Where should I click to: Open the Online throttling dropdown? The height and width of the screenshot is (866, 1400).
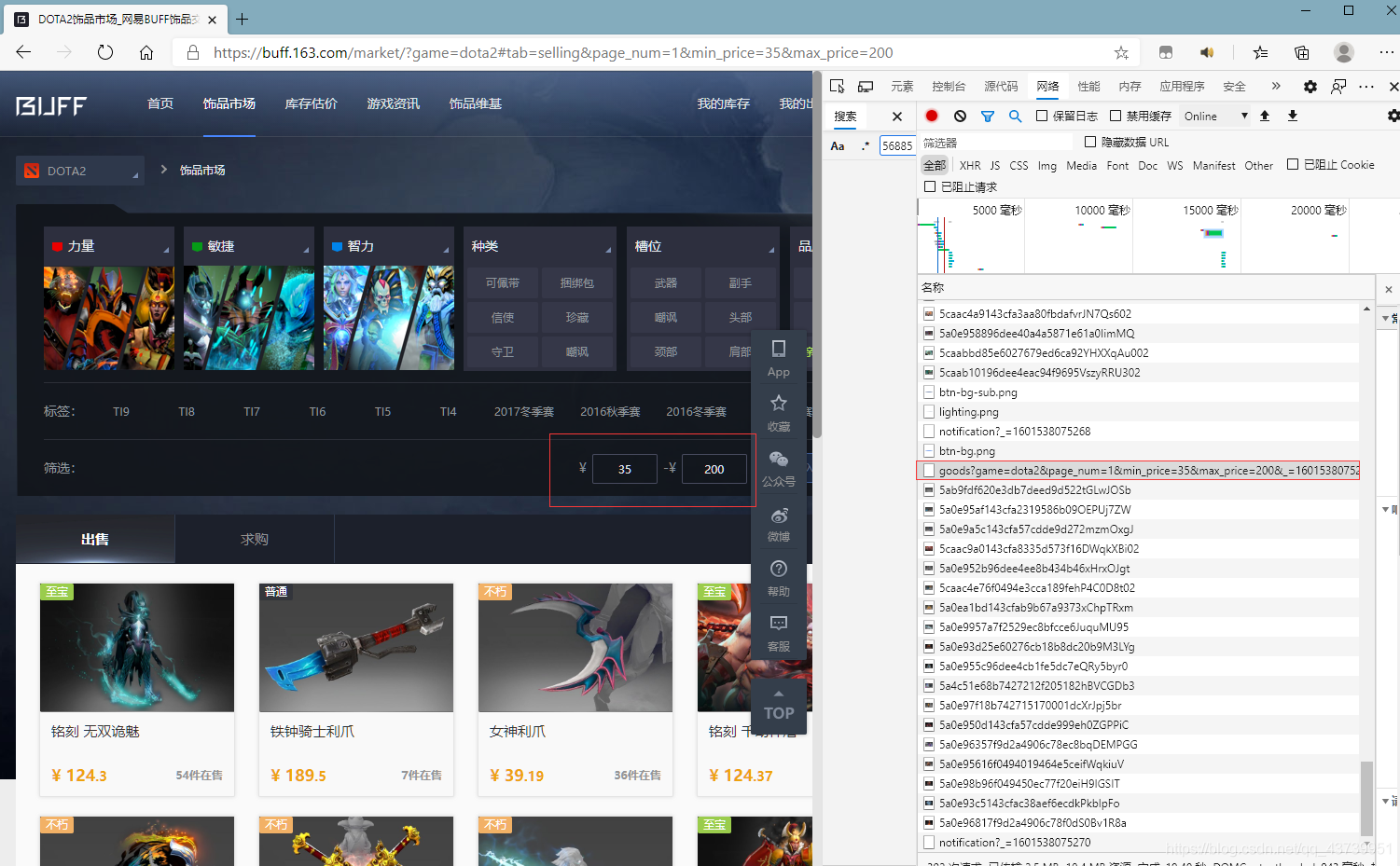pyautogui.click(x=1214, y=116)
